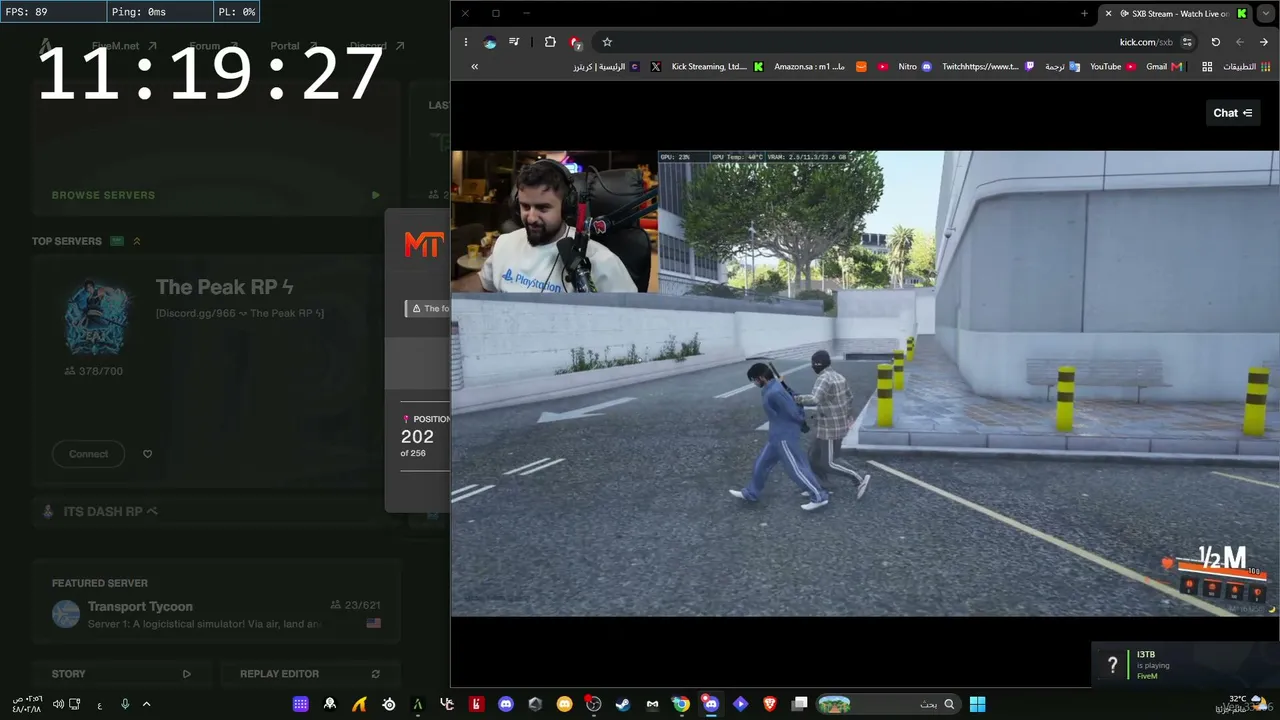Open the ترجمة translate bookmark

pos(1062,67)
